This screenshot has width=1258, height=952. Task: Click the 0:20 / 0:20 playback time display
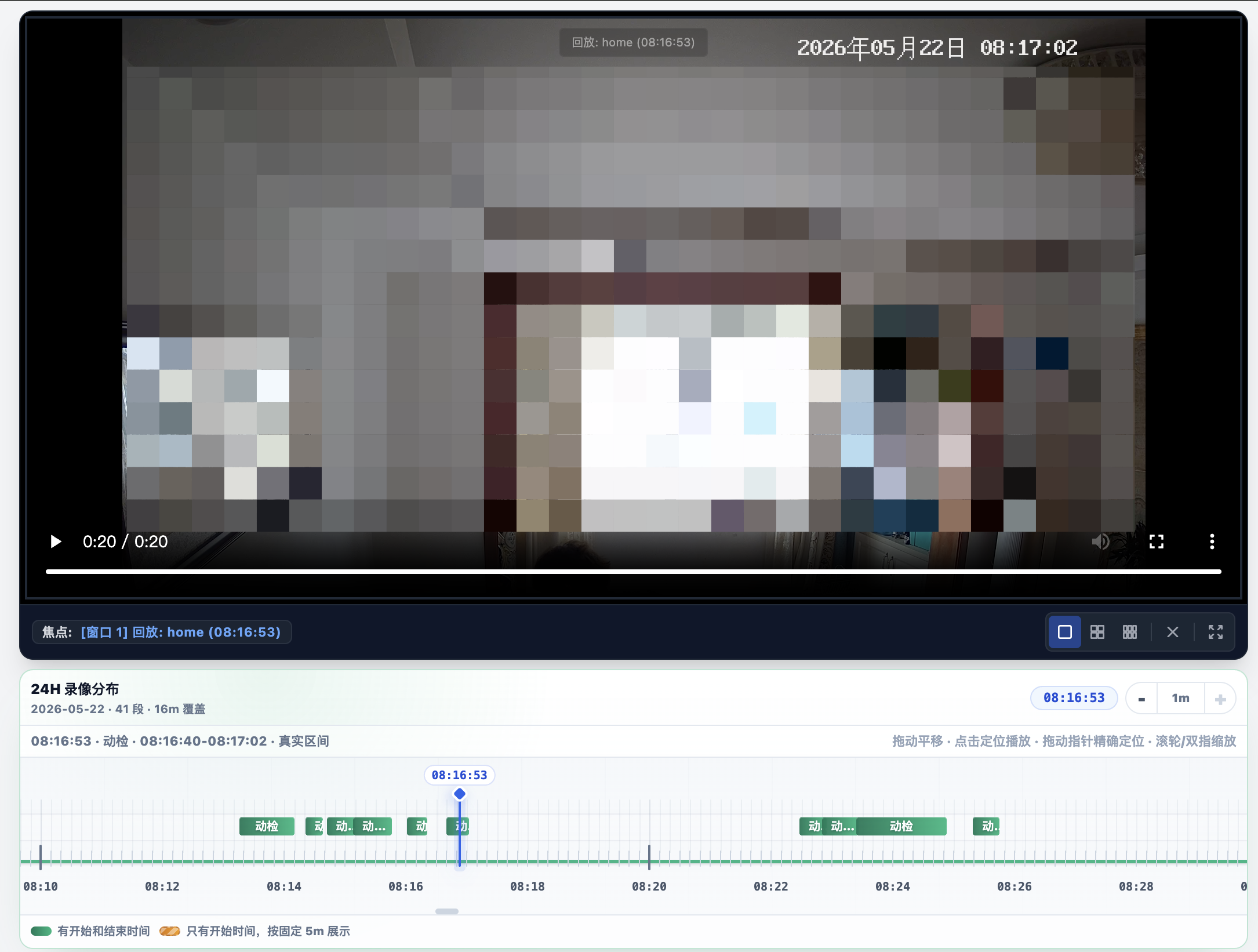[125, 542]
